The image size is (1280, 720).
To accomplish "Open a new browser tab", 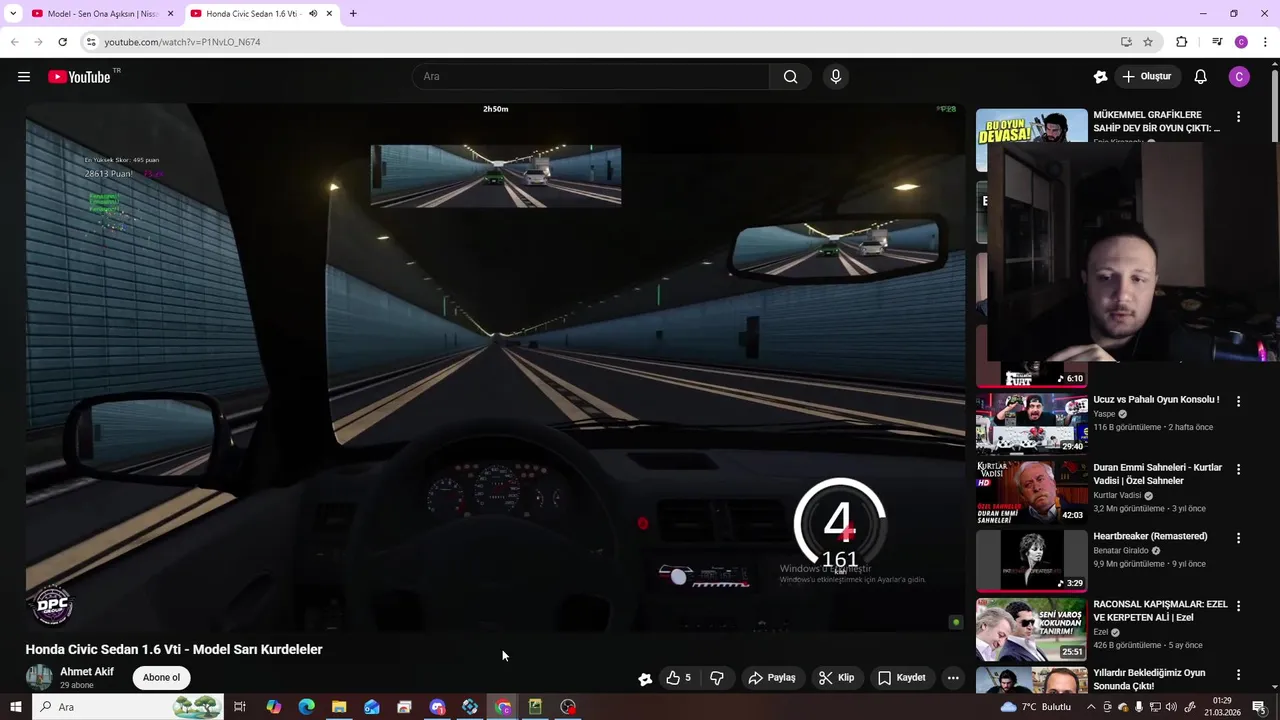I will (x=353, y=14).
